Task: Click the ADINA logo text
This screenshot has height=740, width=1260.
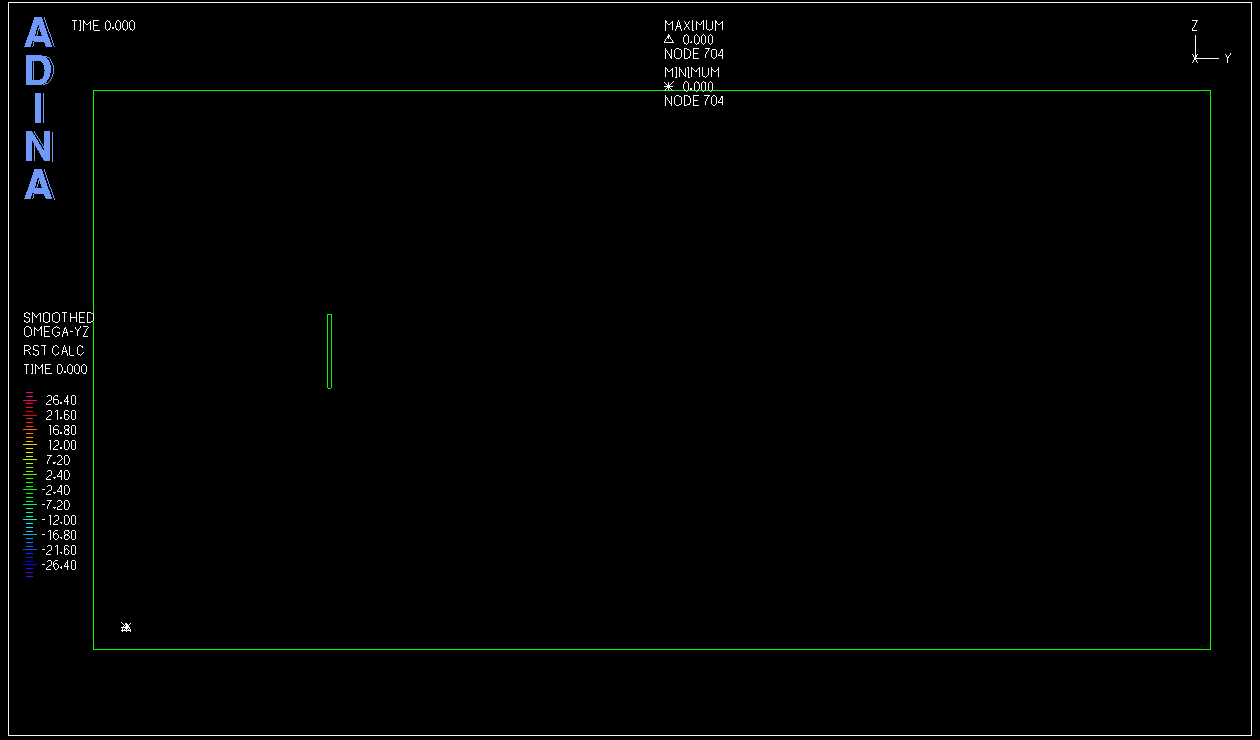Action: 39,109
